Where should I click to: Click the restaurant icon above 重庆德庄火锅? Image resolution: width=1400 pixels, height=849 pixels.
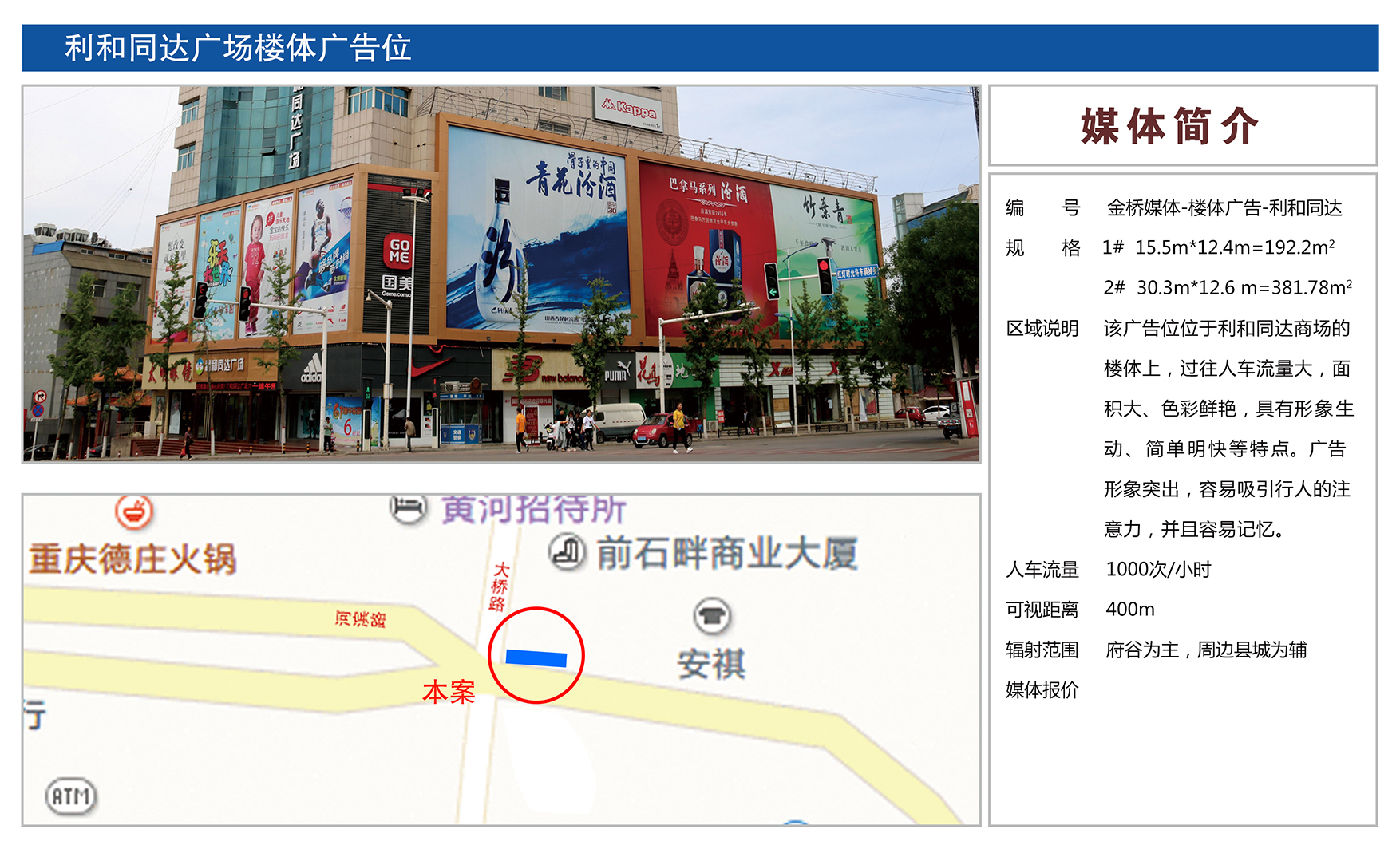[134, 511]
